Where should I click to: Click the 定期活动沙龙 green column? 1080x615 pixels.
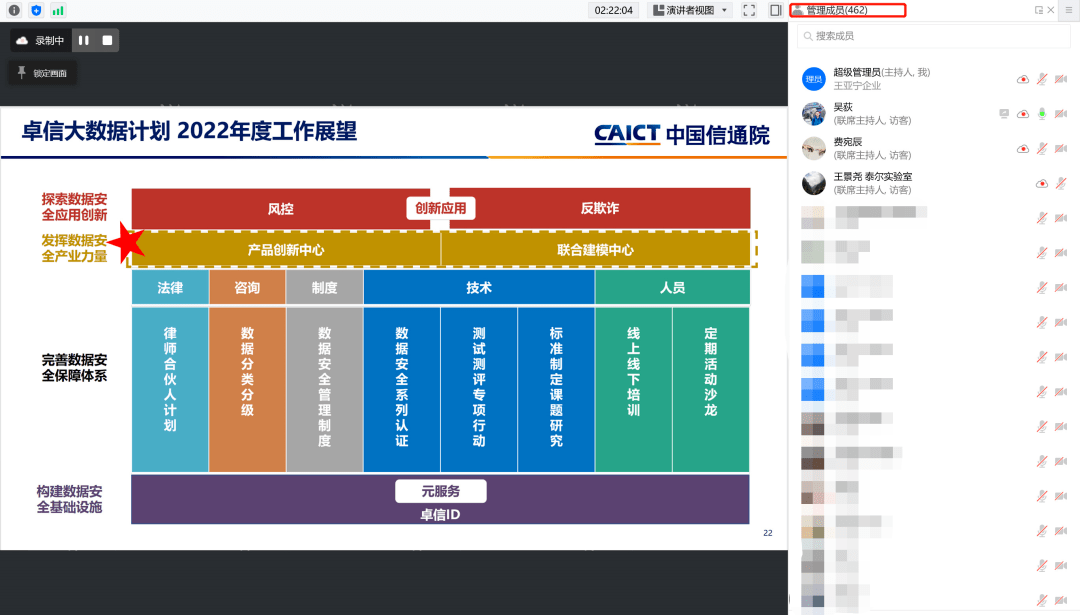(711, 390)
